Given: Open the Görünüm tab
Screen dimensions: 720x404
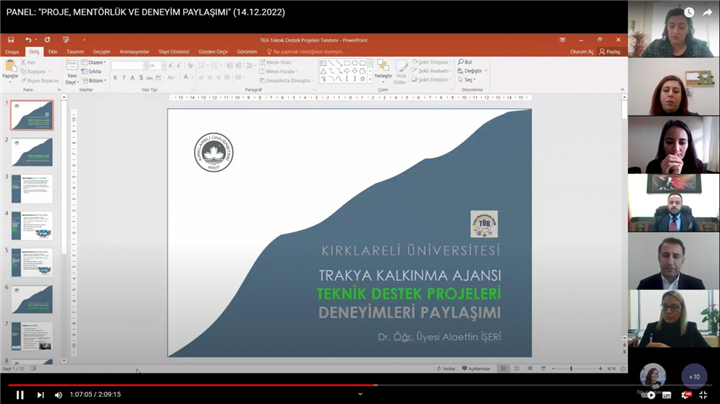Looking at the screenshot, I should 247,52.
